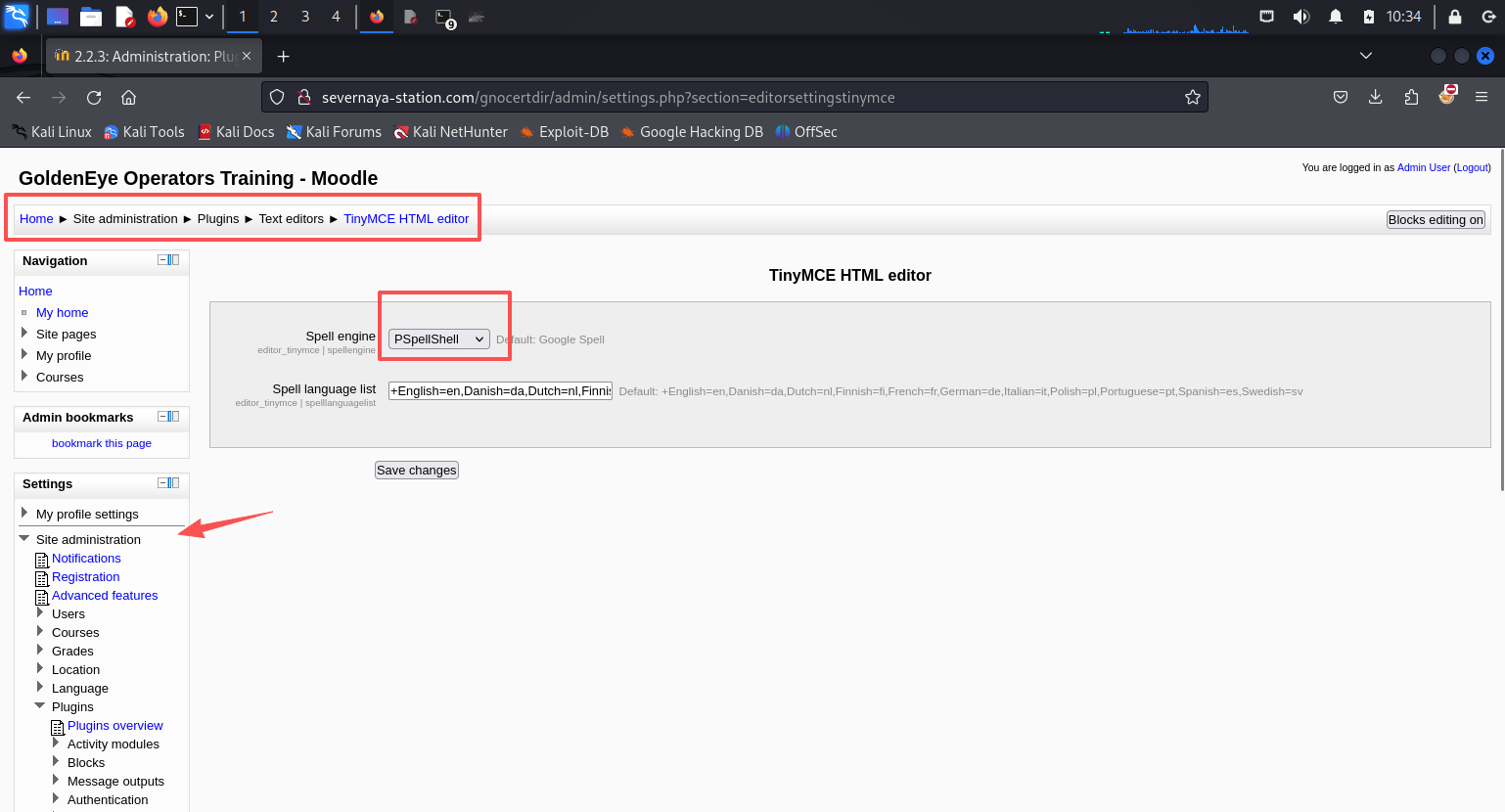Collapse the Navigation block with minus icon
1505x812 pixels.
[x=162, y=260]
